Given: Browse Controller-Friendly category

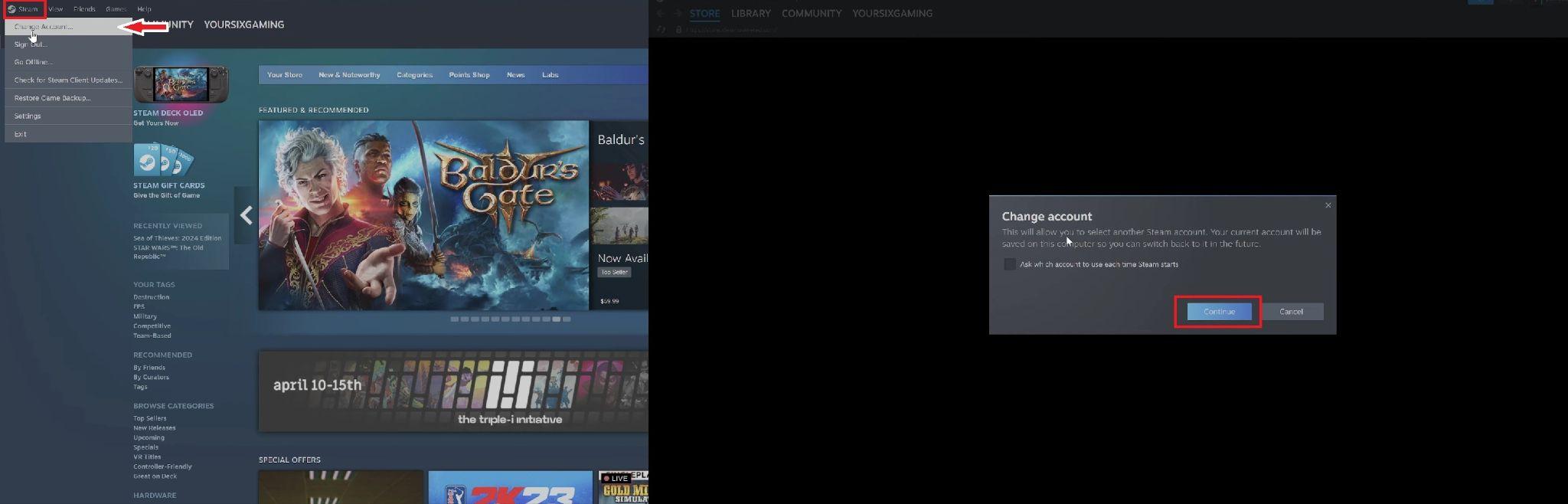Looking at the screenshot, I should [x=162, y=466].
